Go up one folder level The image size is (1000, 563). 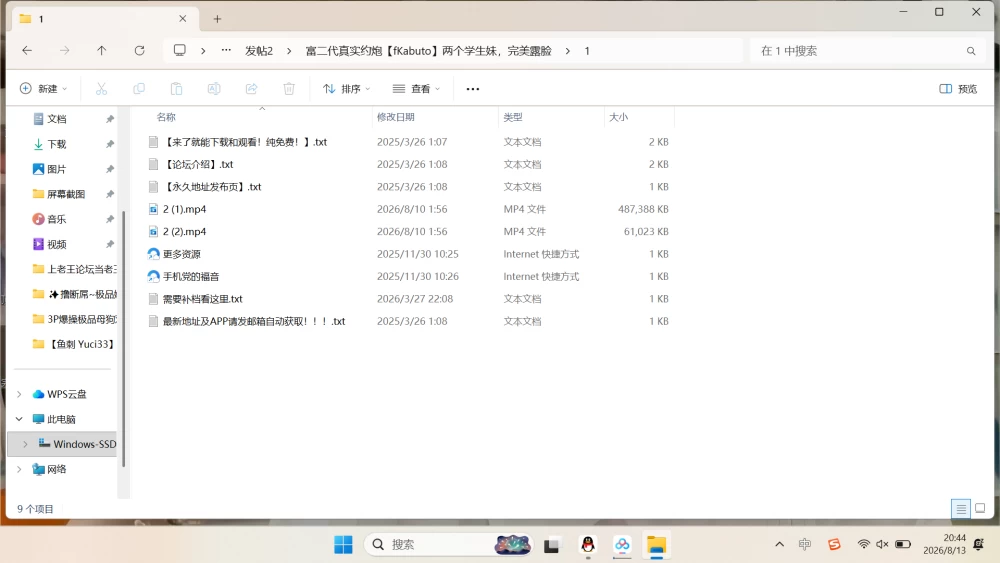(x=101, y=50)
